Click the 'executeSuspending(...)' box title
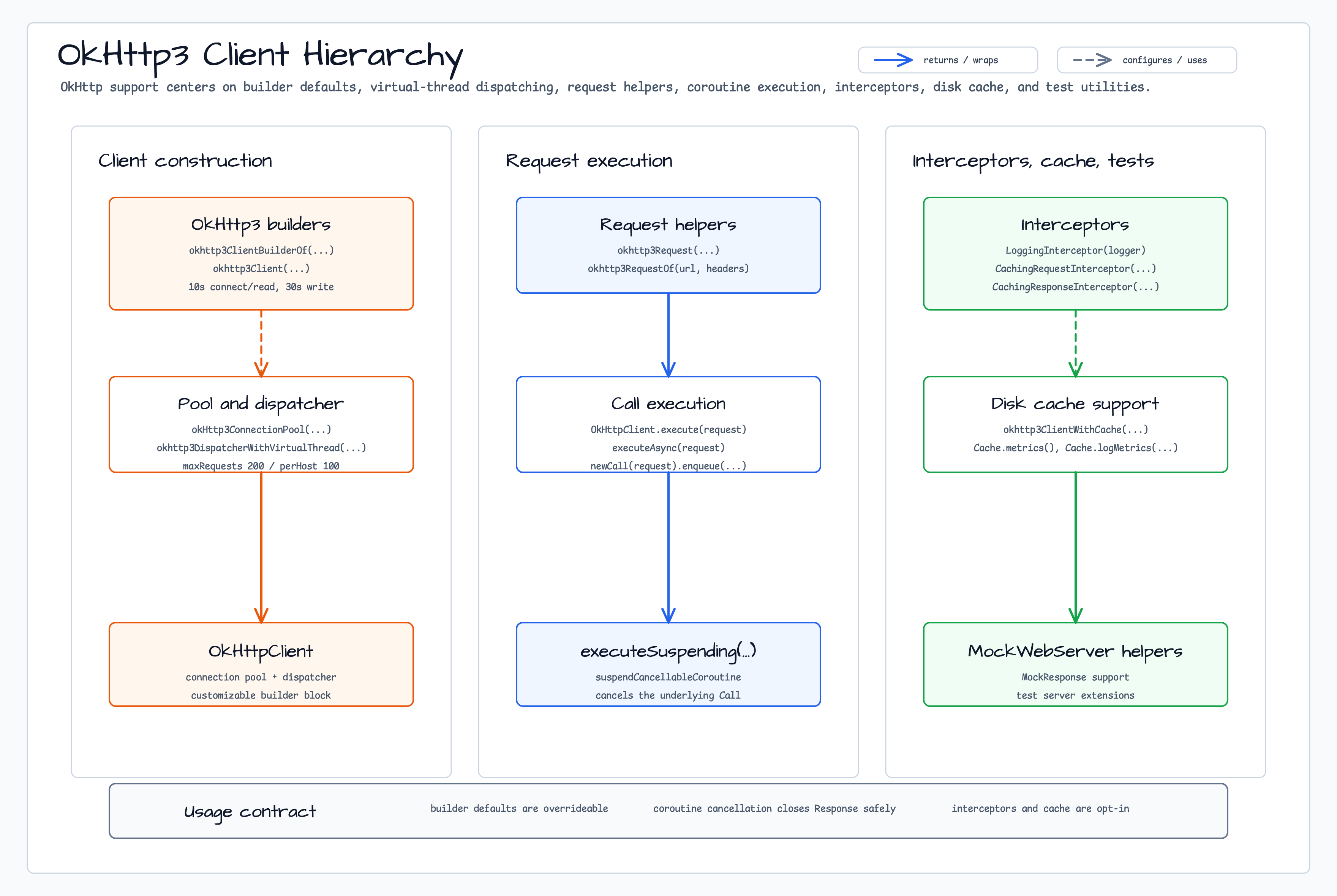The image size is (1337, 896). 668,651
